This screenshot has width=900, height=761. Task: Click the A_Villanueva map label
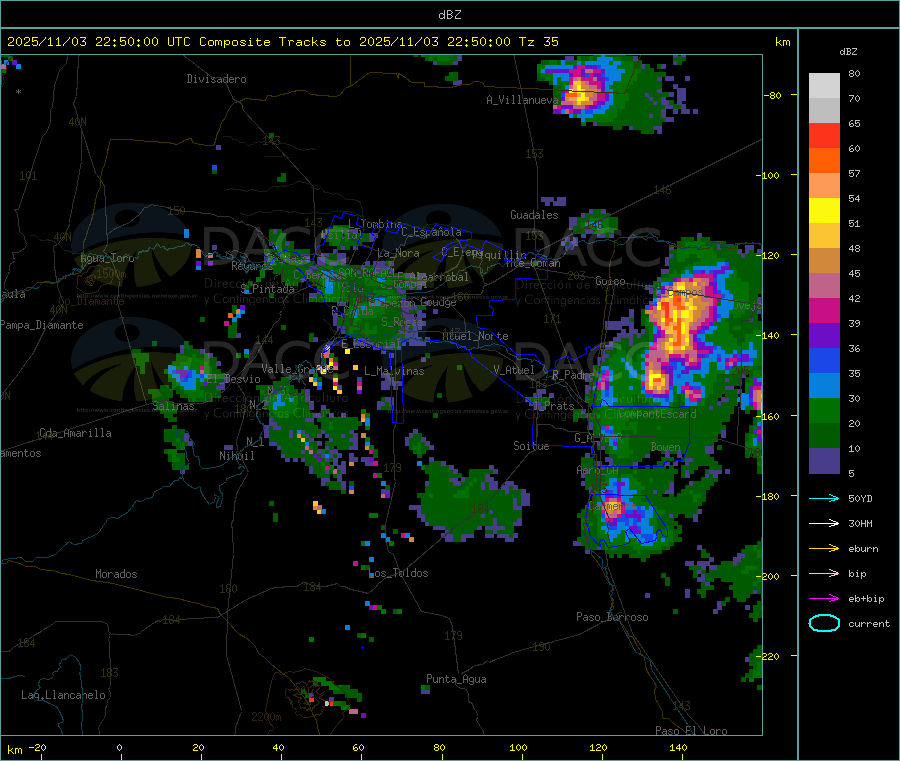pyautogui.click(x=522, y=100)
